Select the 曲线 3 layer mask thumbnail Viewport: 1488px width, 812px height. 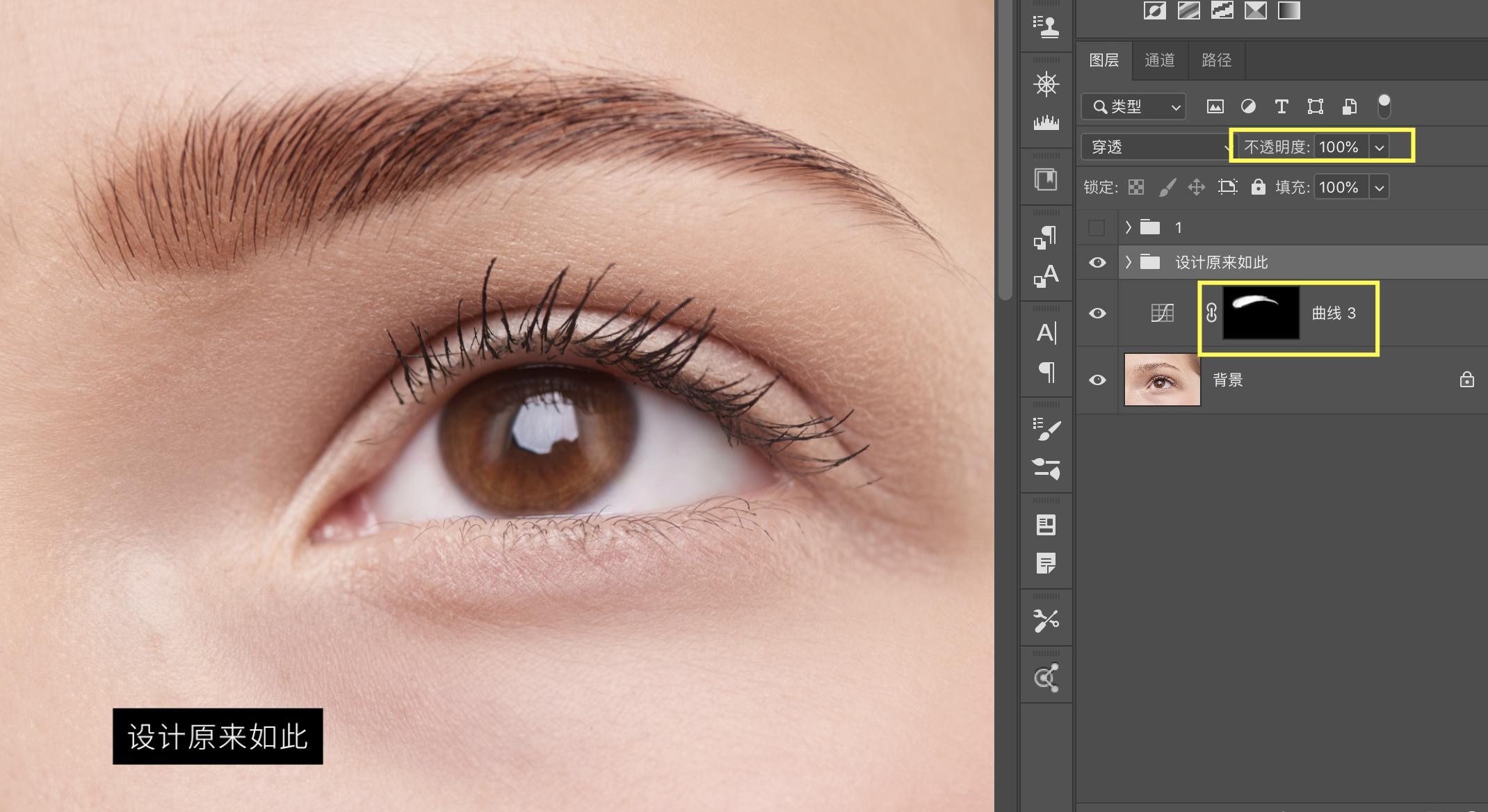pyautogui.click(x=1261, y=313)
